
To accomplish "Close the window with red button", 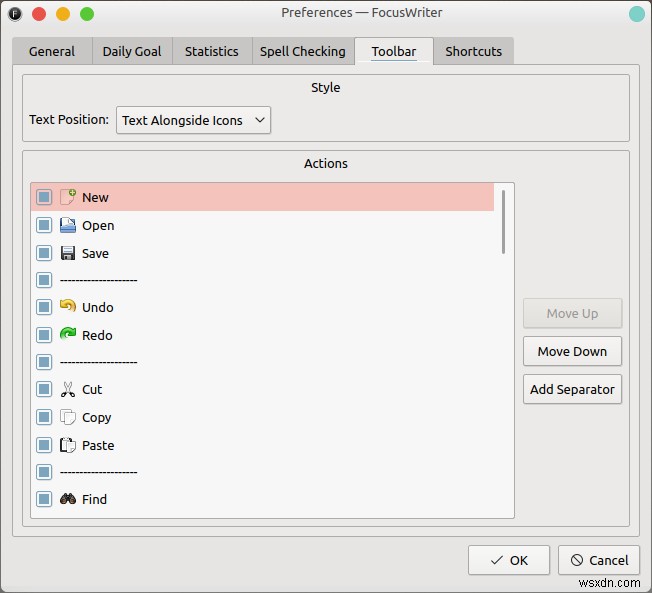I will pyautogui.click(x=39, y=14).
